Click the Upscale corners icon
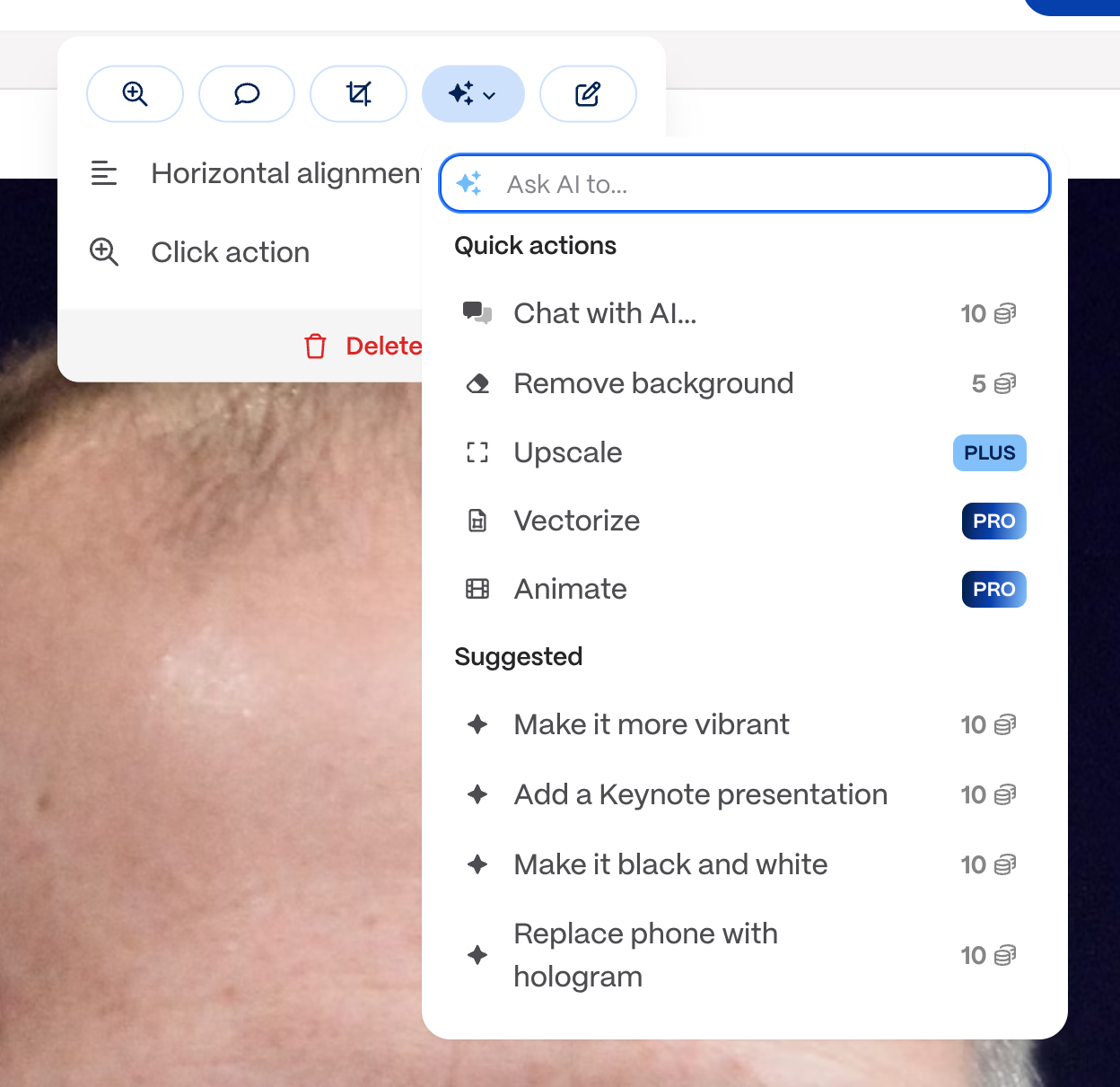Image resolution: width=1120 pixels, height=1087 pixels. (478, 452)
